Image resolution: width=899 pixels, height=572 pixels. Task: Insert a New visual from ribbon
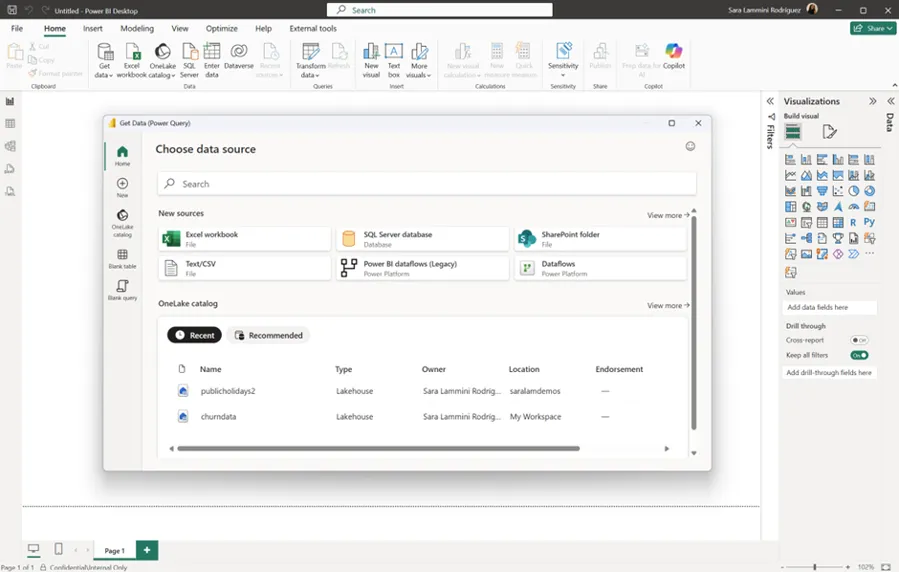[371, 60]
